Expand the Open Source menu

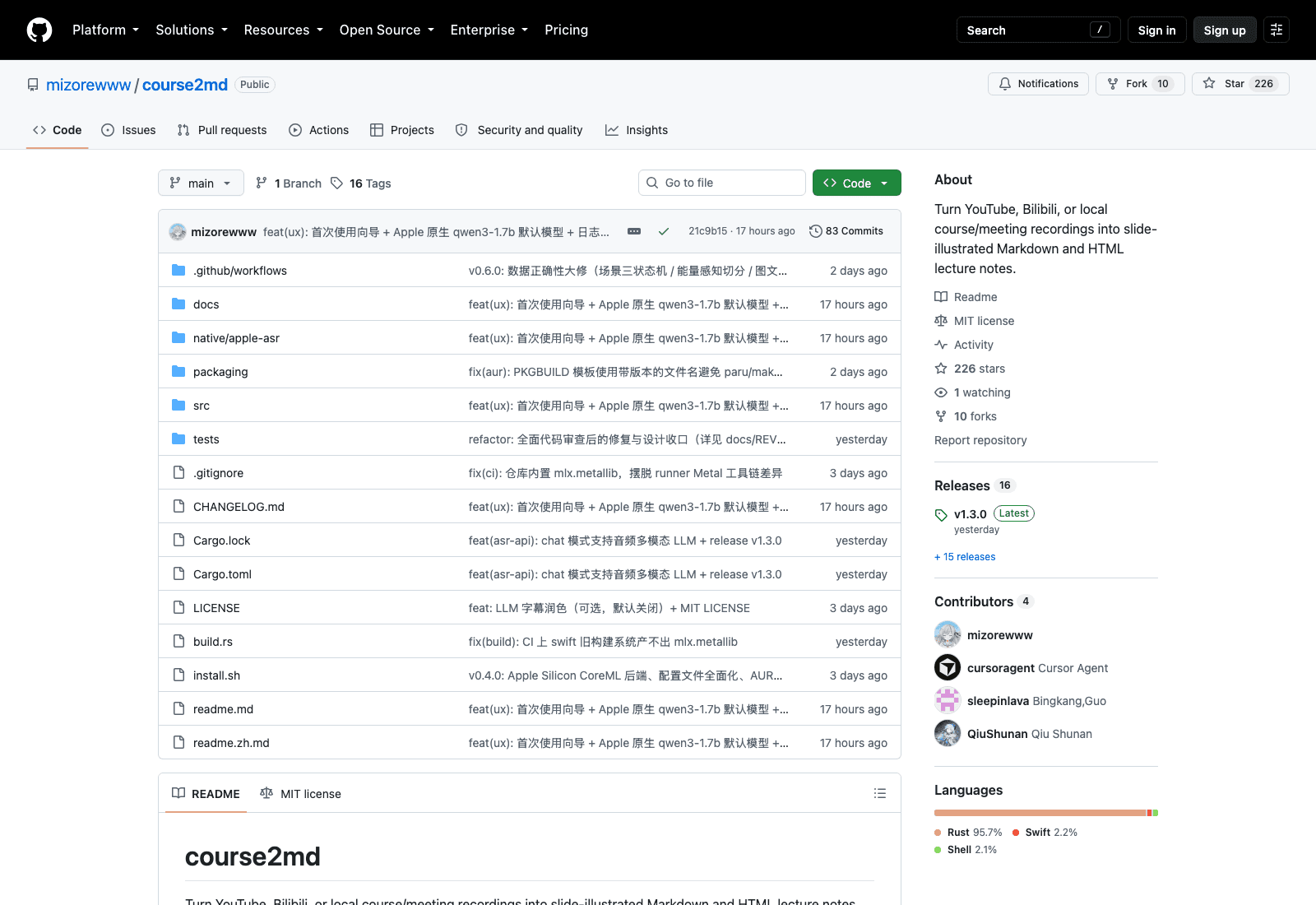[x=387, y=30]
